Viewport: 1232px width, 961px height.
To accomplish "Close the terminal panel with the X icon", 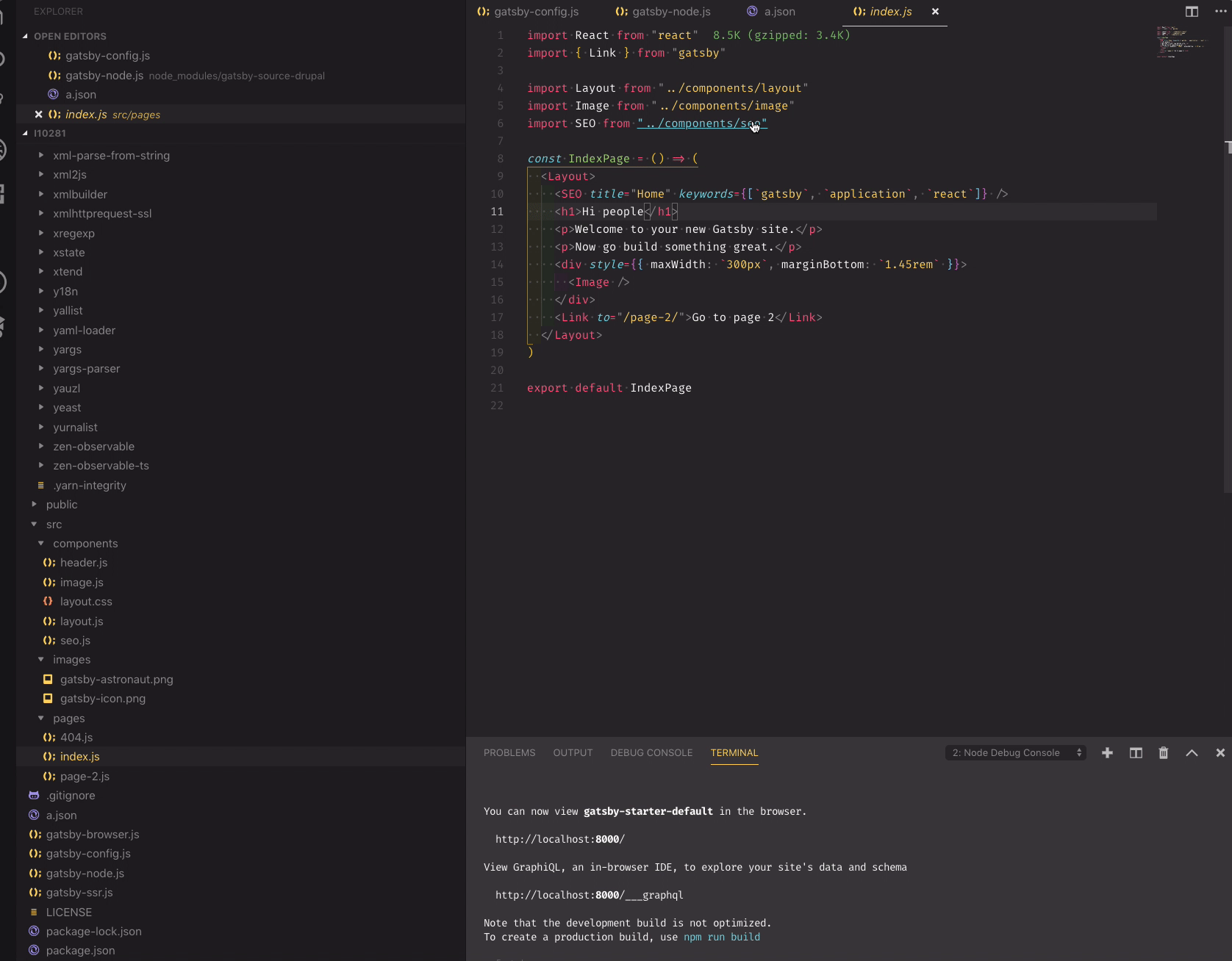I will (1220, 753).
